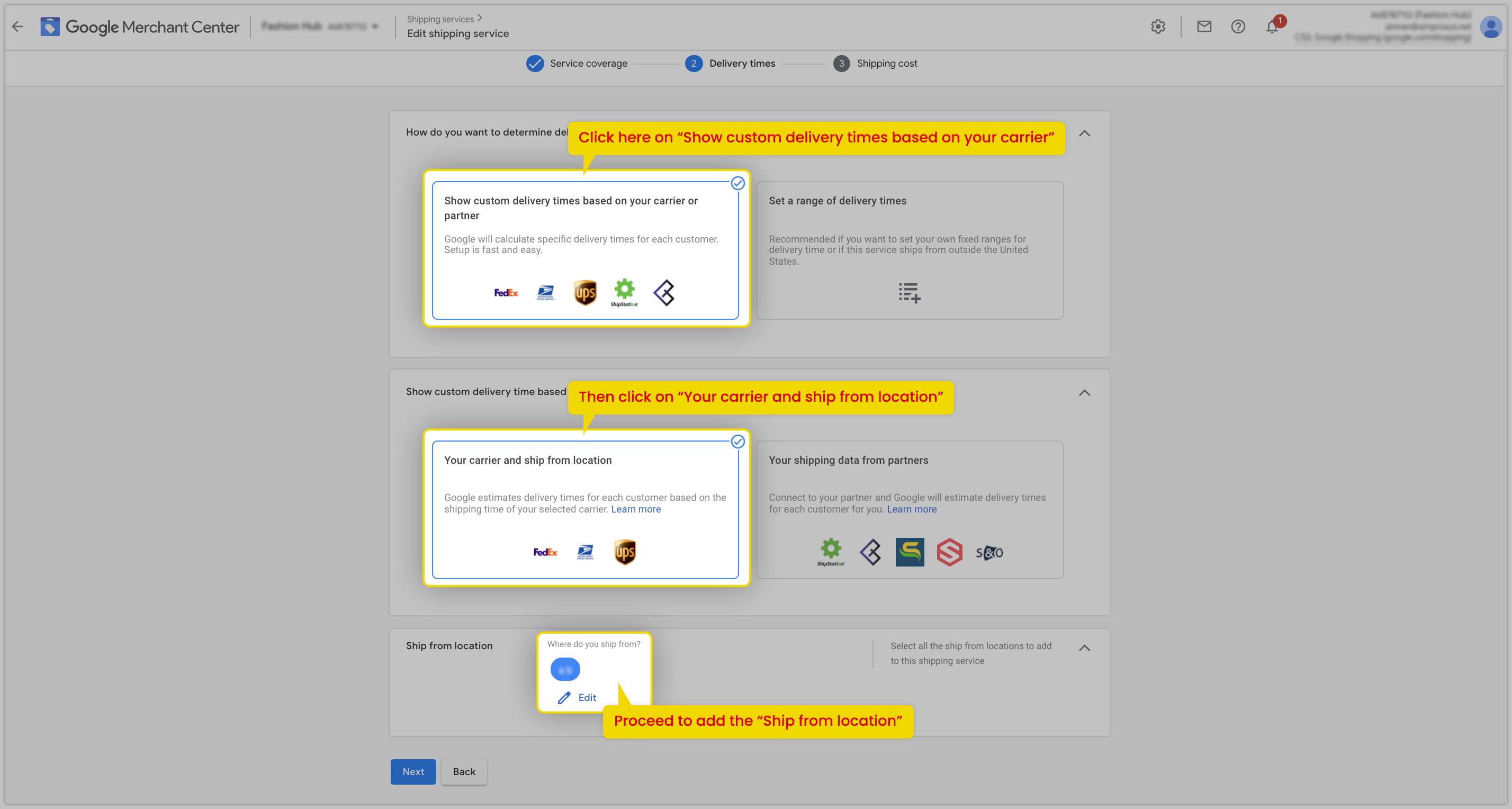Select 'Show custom delivery times based on your carrier' card
This screenshot has height=809, width=1512.
click(x=585, y=250)
